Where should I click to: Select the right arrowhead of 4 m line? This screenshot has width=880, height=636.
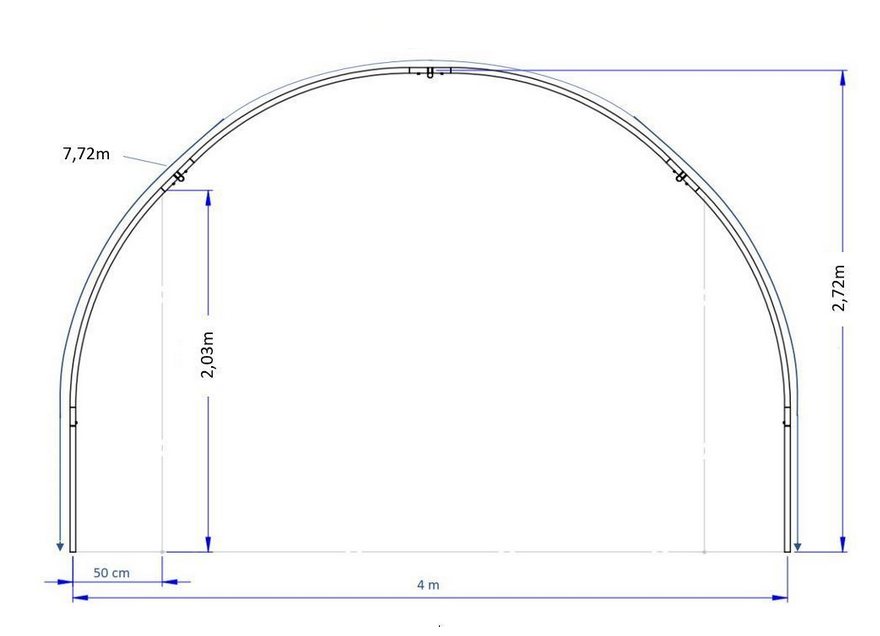click(780, 598)
